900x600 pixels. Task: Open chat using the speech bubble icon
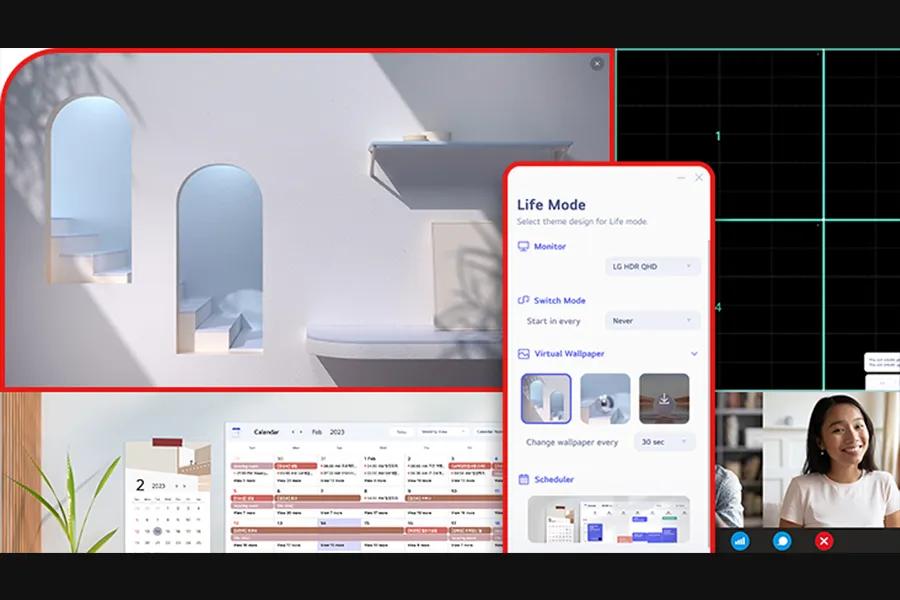pos(782,543)
